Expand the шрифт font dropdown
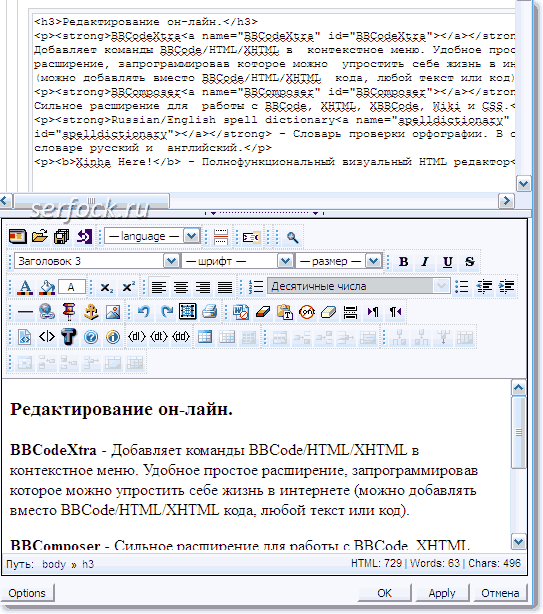Viewport: 543px width, 614px height. (238, 261)
